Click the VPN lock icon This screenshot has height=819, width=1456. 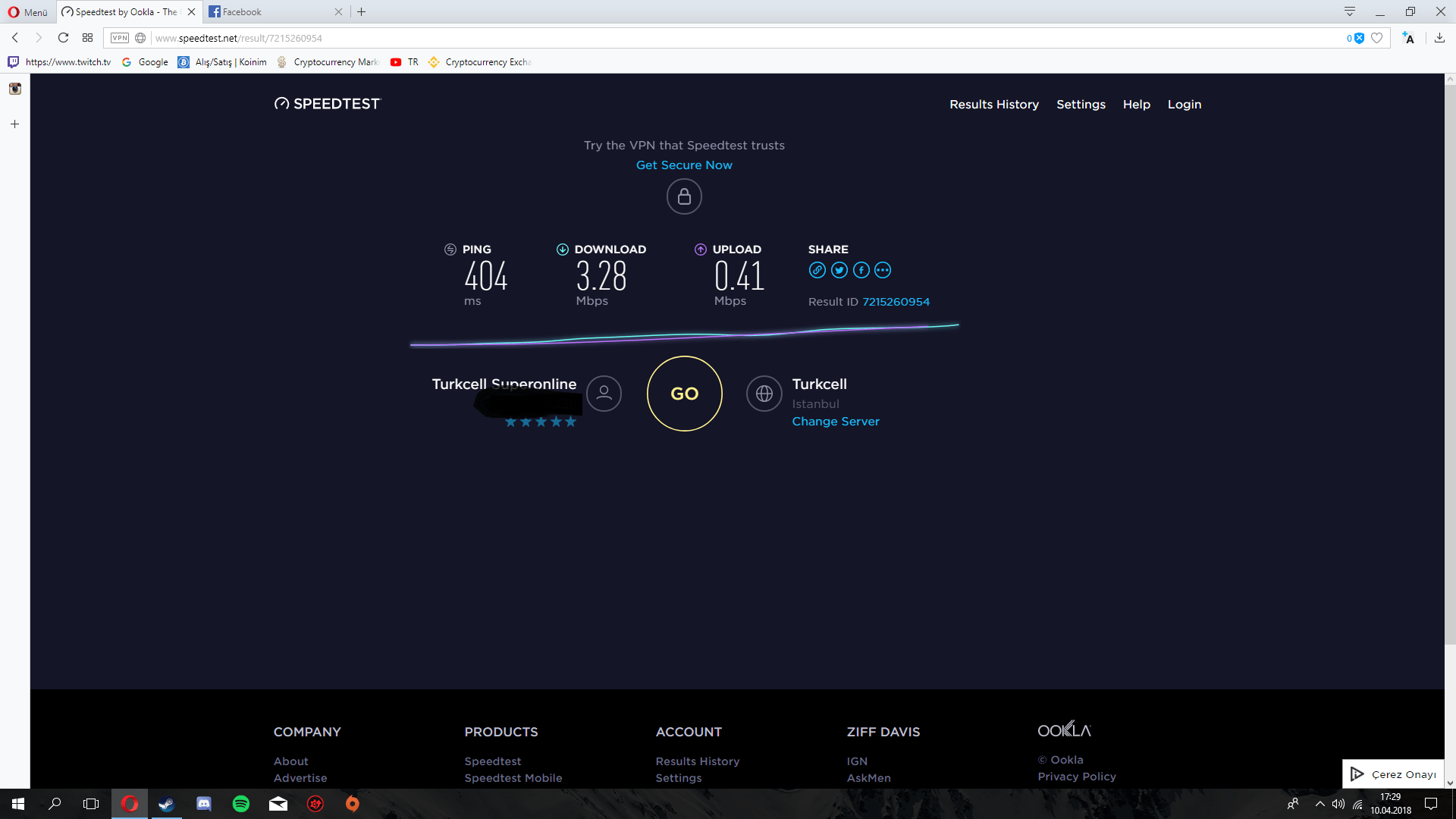[x=684, y=197]
